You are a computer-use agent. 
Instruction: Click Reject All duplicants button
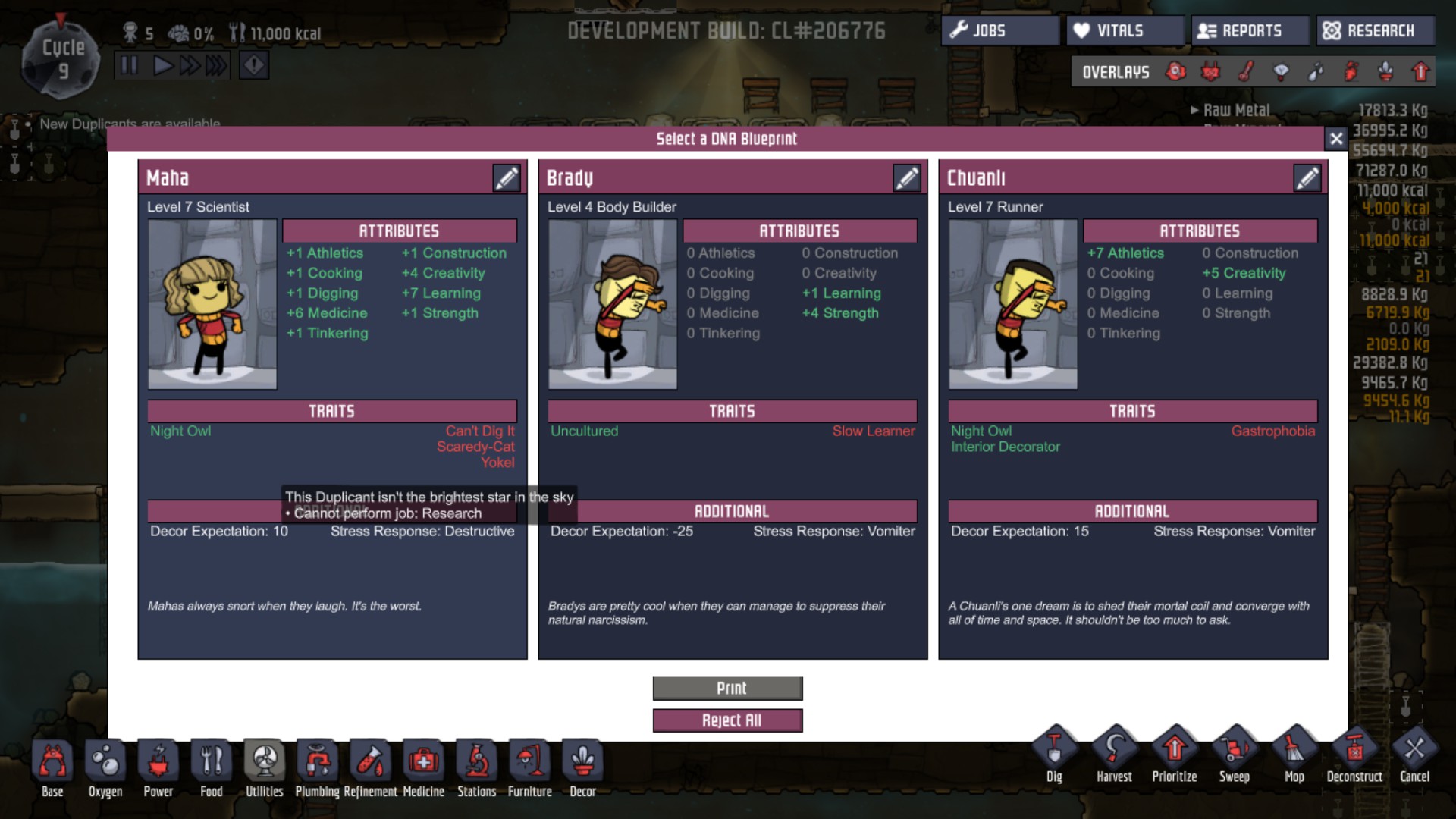pos(729,720)
